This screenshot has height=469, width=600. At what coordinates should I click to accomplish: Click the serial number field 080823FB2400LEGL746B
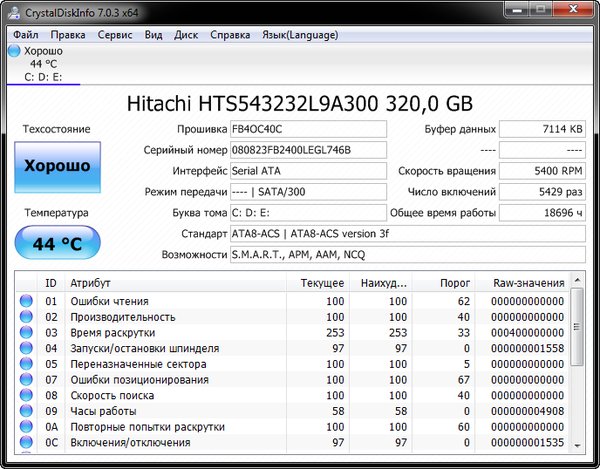click(308, 150)
